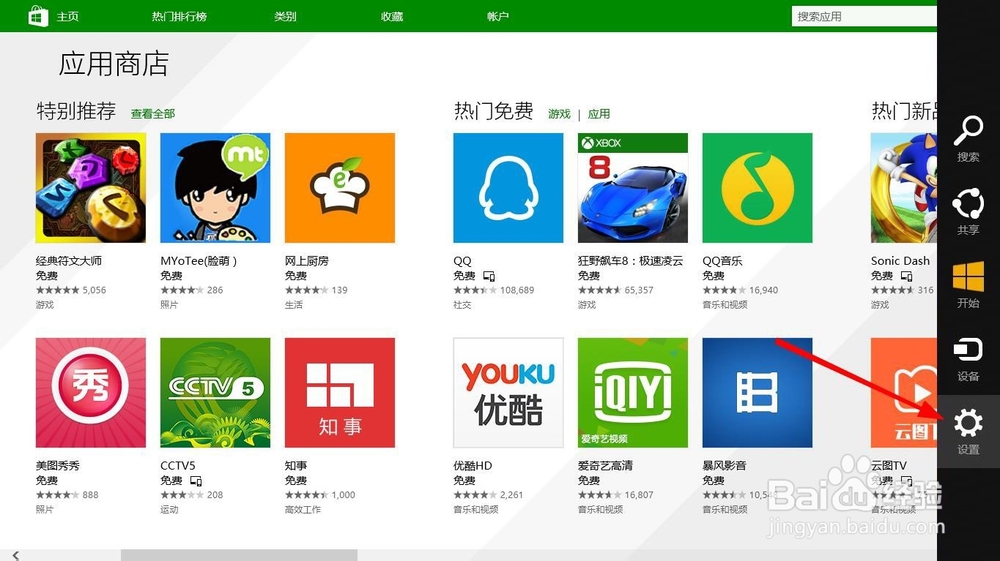The image size is (1000, 561).
Task: Open the MYoTee(脸萌) app tile
Action: (x=215, y=187)
